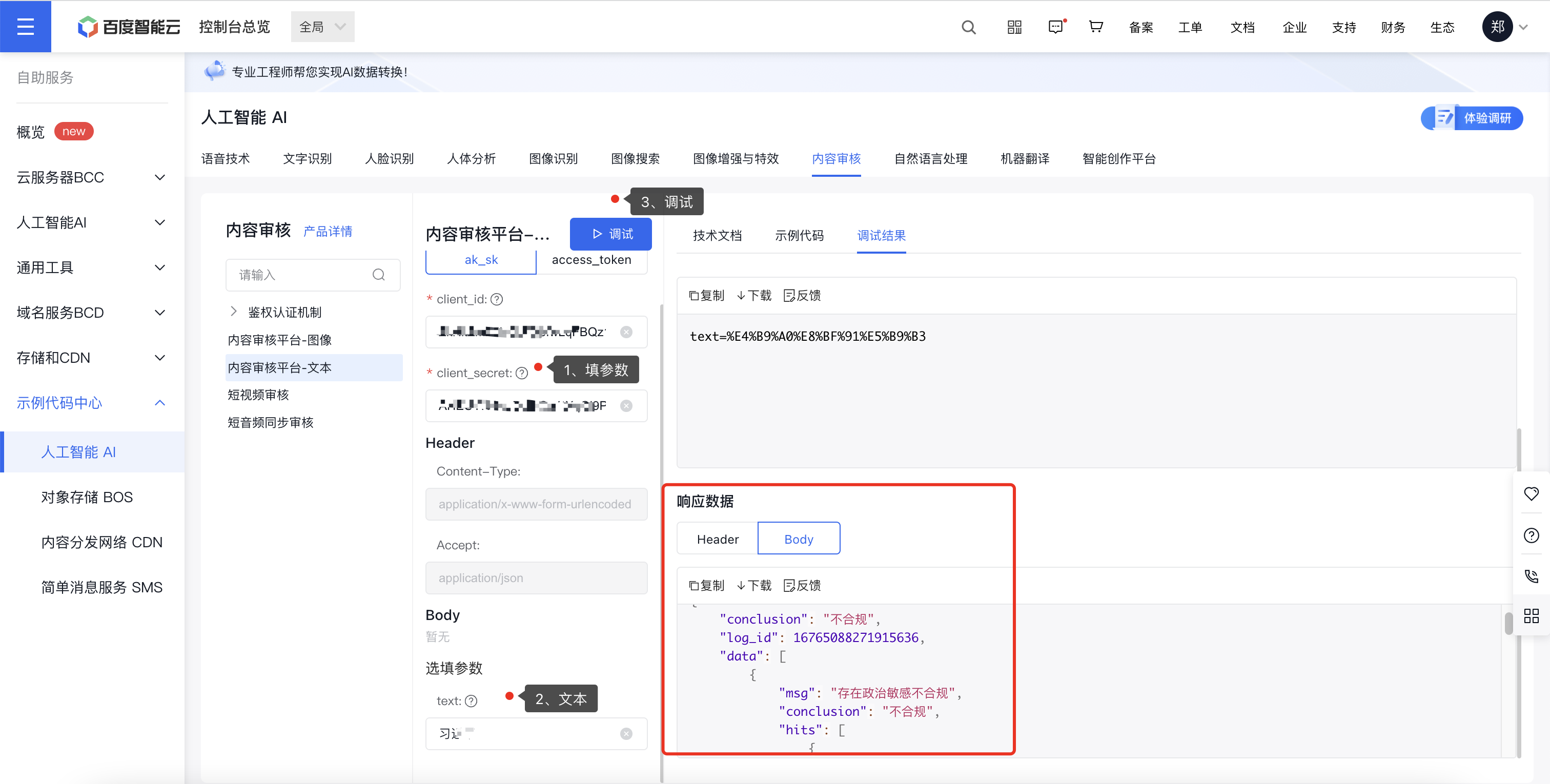Screen dimensions: 1550x784
Task: Open the hamburger menu at top left
Action: tap(25, 27)
